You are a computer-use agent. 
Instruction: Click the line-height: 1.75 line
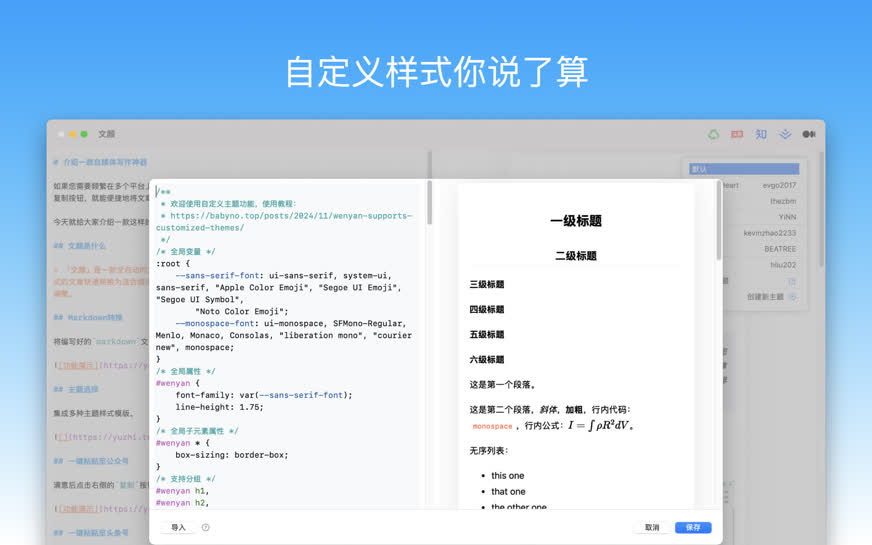click(x=219, y=407)
